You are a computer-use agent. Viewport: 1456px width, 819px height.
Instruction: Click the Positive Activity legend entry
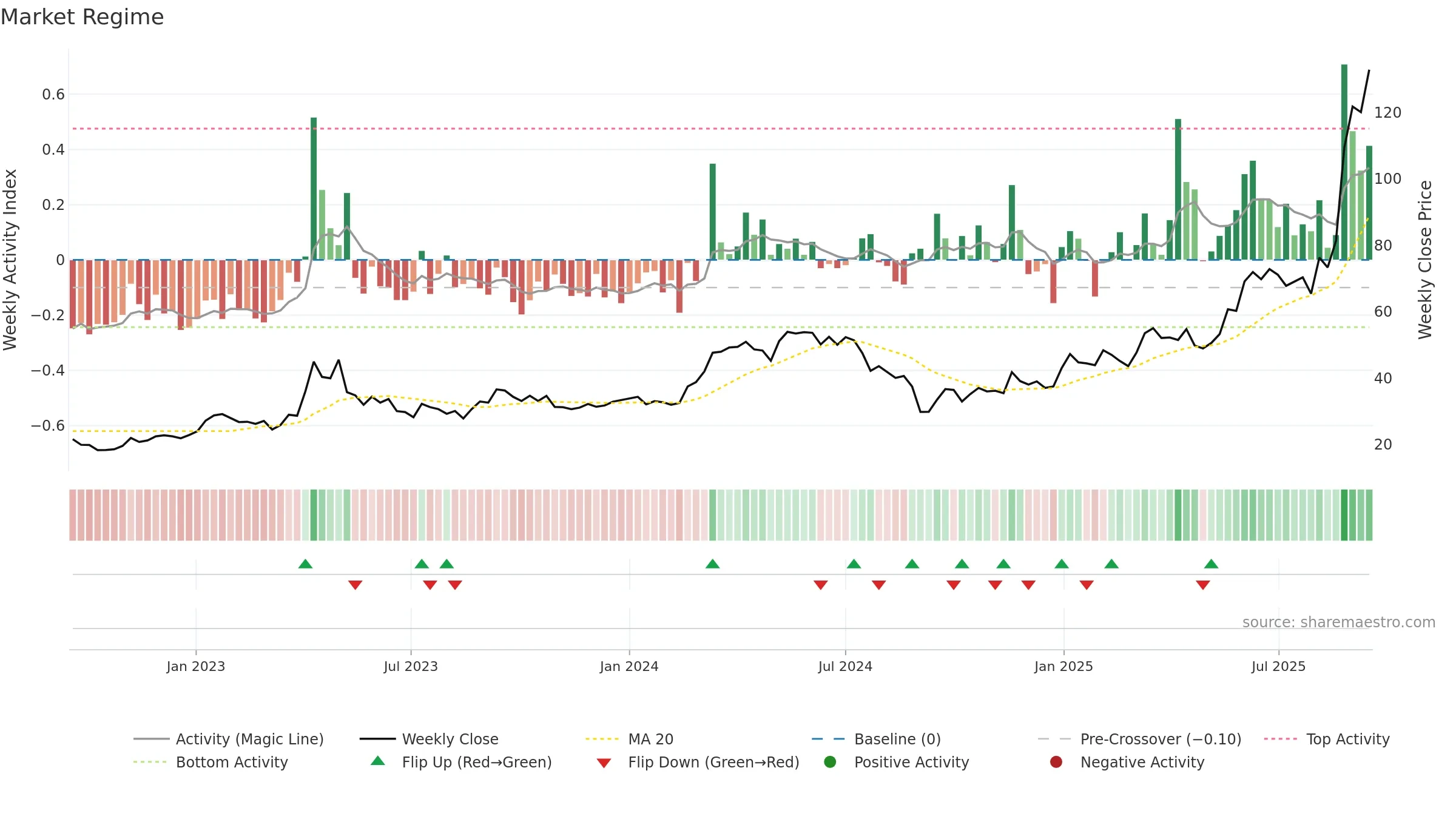pos(897,762)
